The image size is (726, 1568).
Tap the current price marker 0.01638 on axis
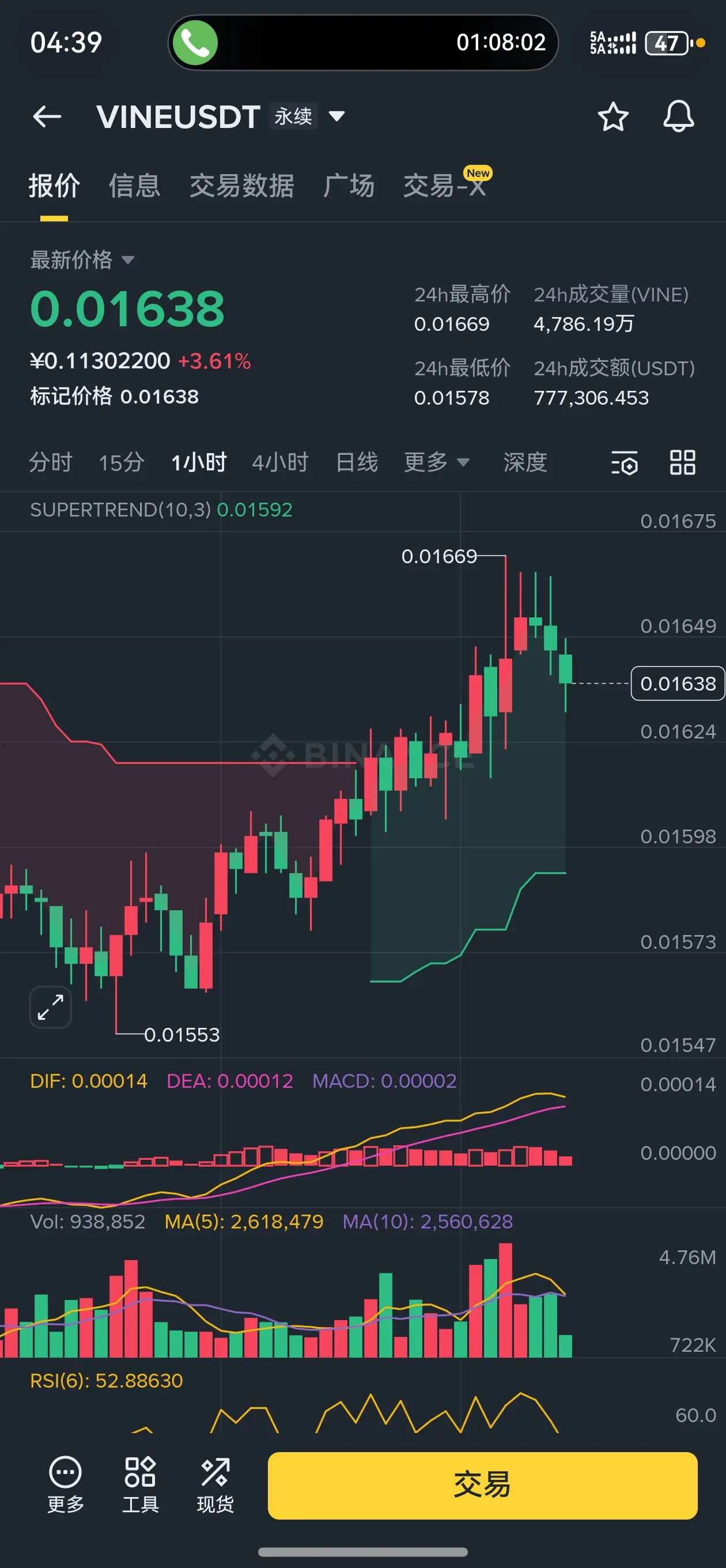(x=678, y=684)
